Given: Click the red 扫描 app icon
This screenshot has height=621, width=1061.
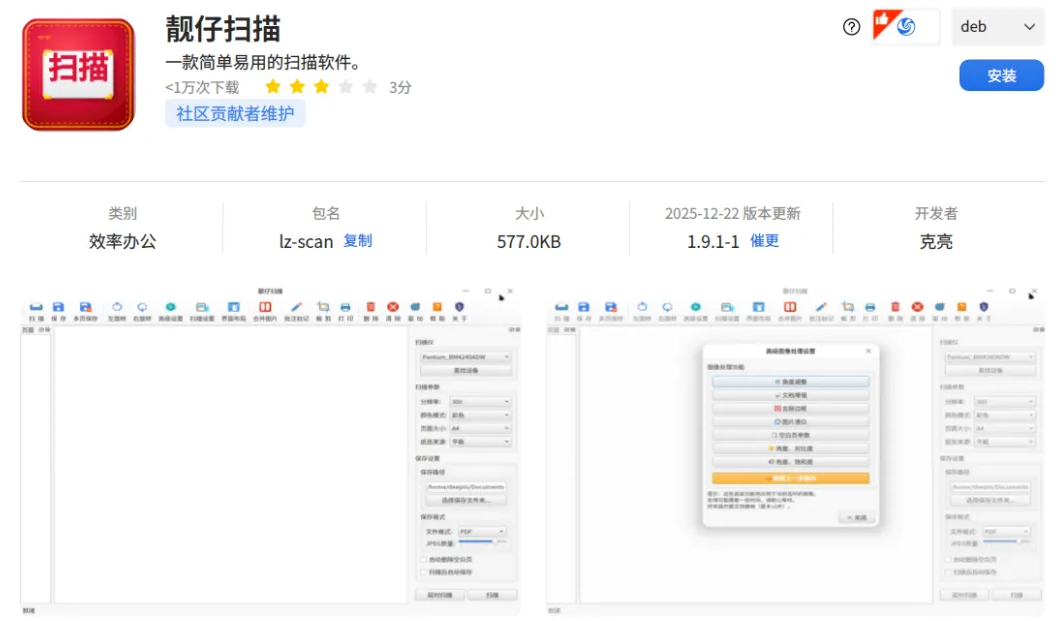Looking at the screenshot, I should point(78,74).
